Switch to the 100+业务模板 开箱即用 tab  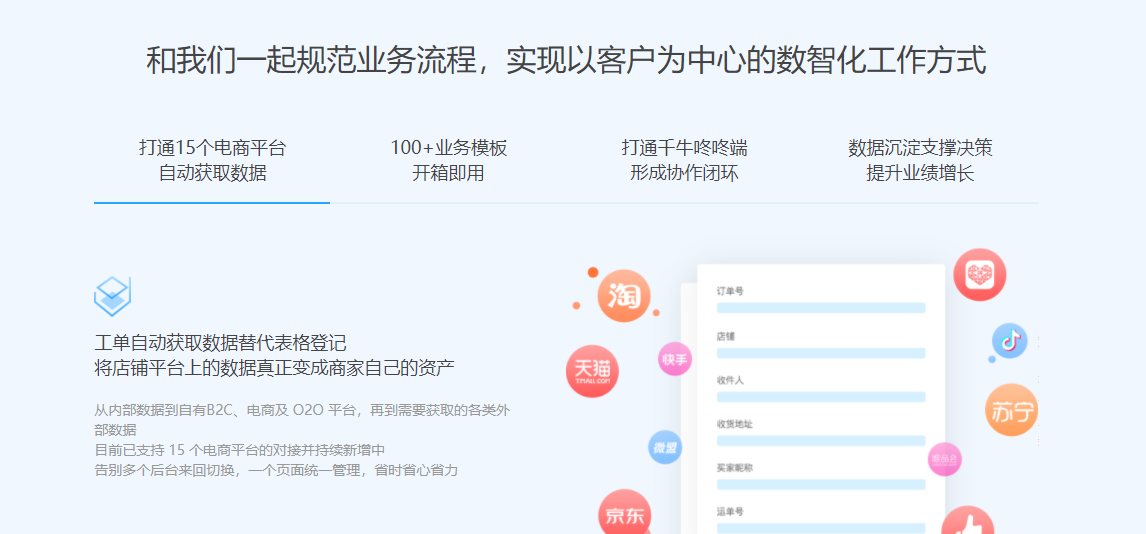pos(448,161)
